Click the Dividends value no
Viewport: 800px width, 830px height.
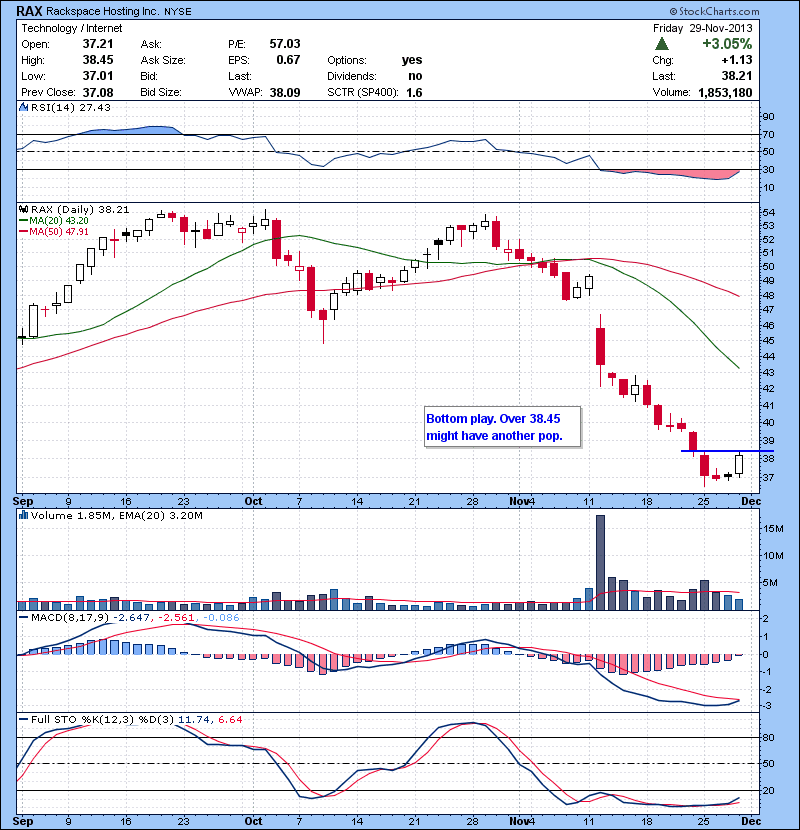(x=415, y=76)
